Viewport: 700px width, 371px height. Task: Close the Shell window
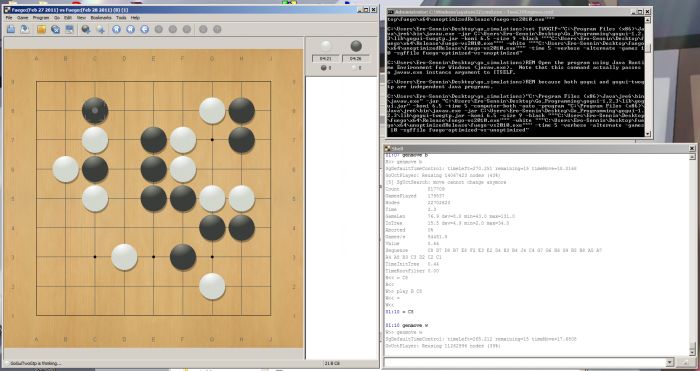pyautogui.click(x=692, y=148)
